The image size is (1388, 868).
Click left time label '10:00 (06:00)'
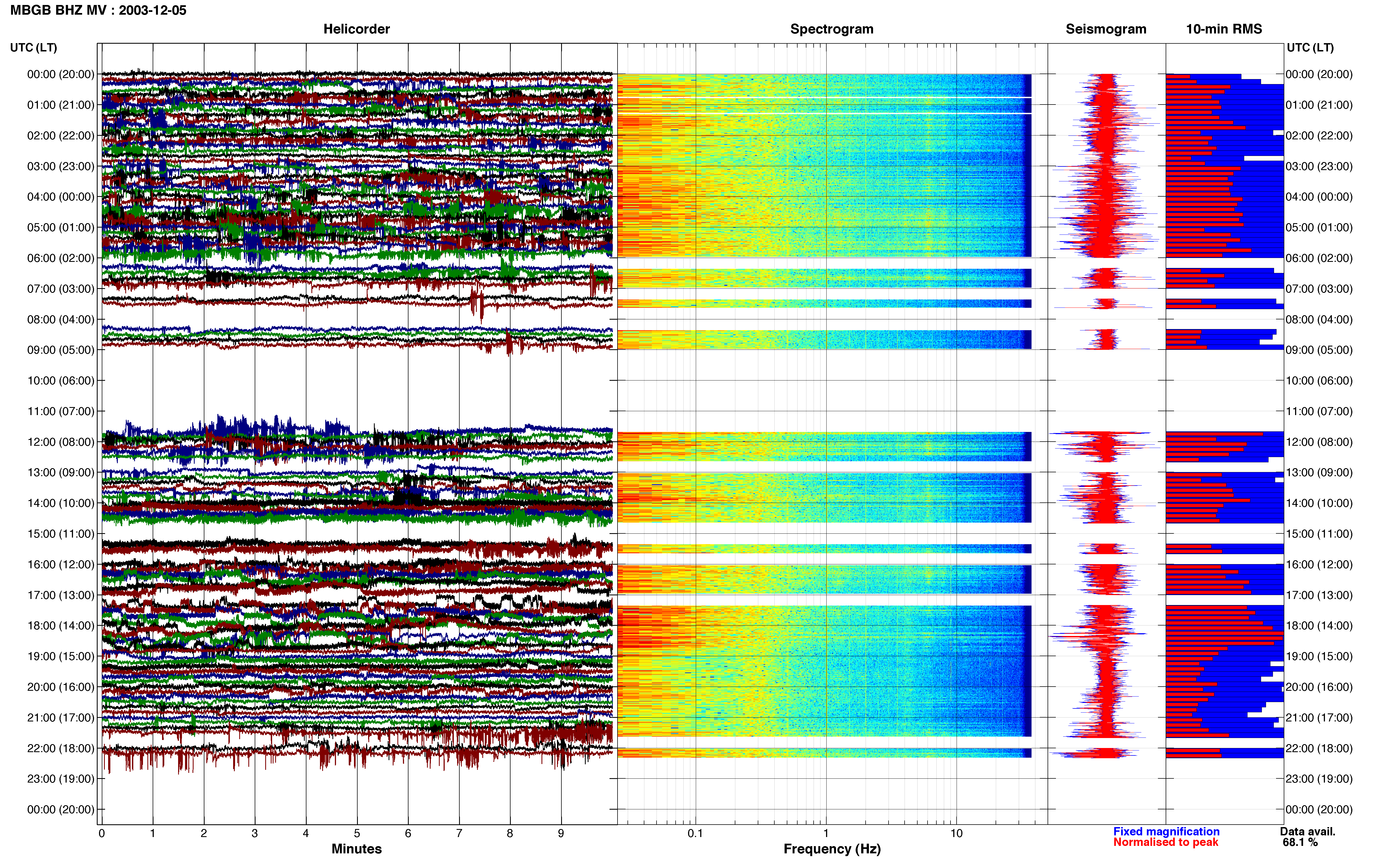pyautogui.click(x=60, y=380)
